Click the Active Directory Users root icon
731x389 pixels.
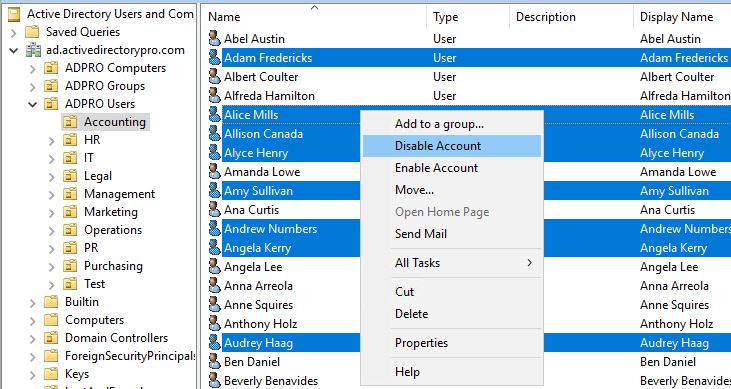coord(14,14)
